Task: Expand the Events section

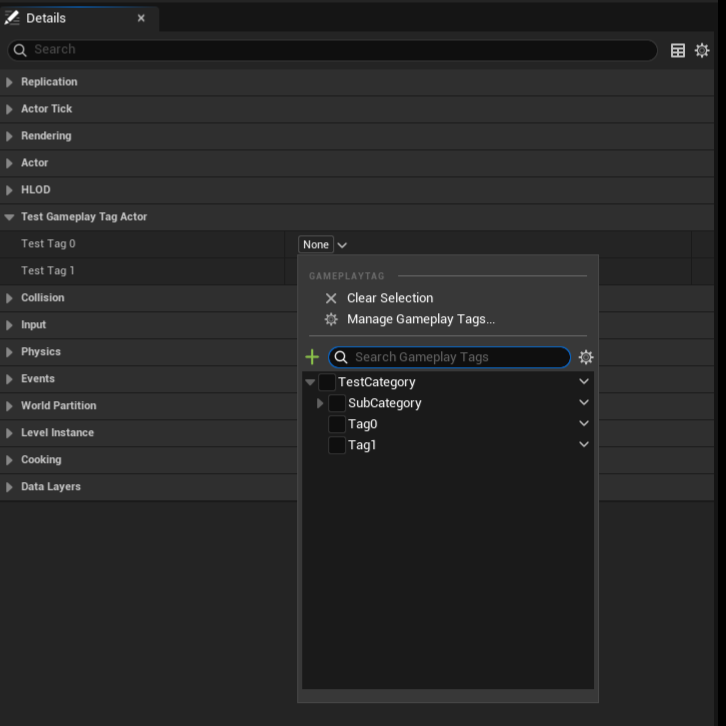Action: click(x=9, y=379)
